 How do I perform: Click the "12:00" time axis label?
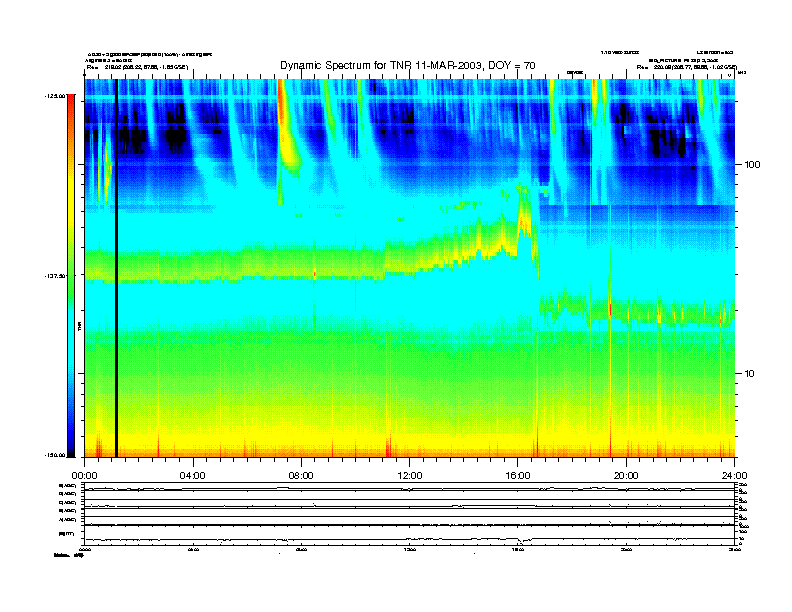pos(410,476)
